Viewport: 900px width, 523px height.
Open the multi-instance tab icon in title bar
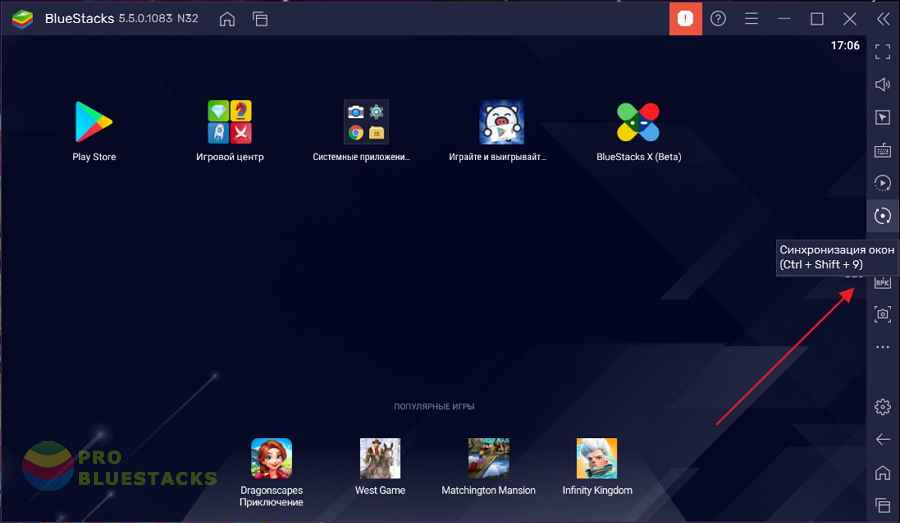260,19
